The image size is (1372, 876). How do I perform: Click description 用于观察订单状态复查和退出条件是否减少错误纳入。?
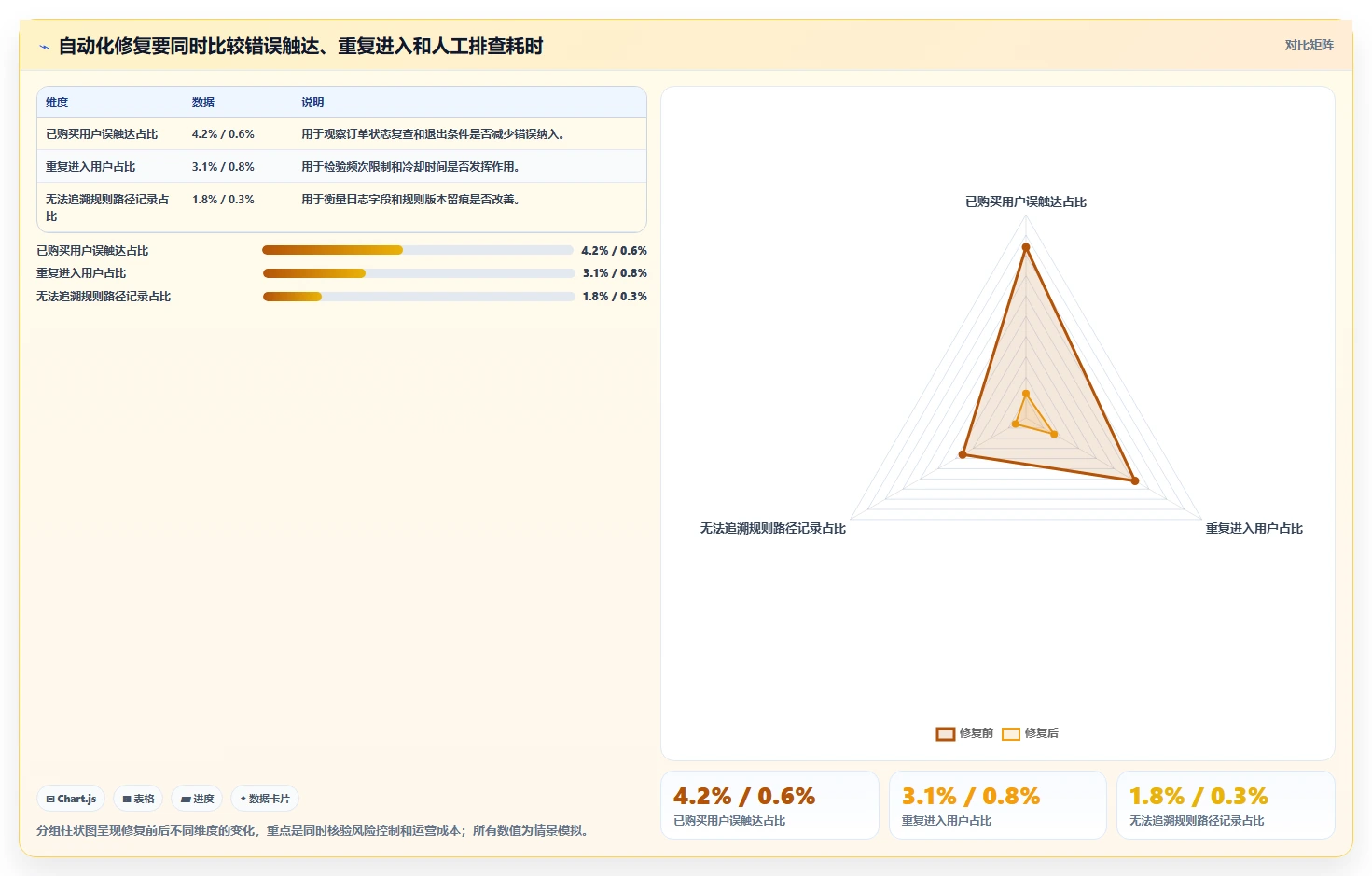tap(435, 134)
